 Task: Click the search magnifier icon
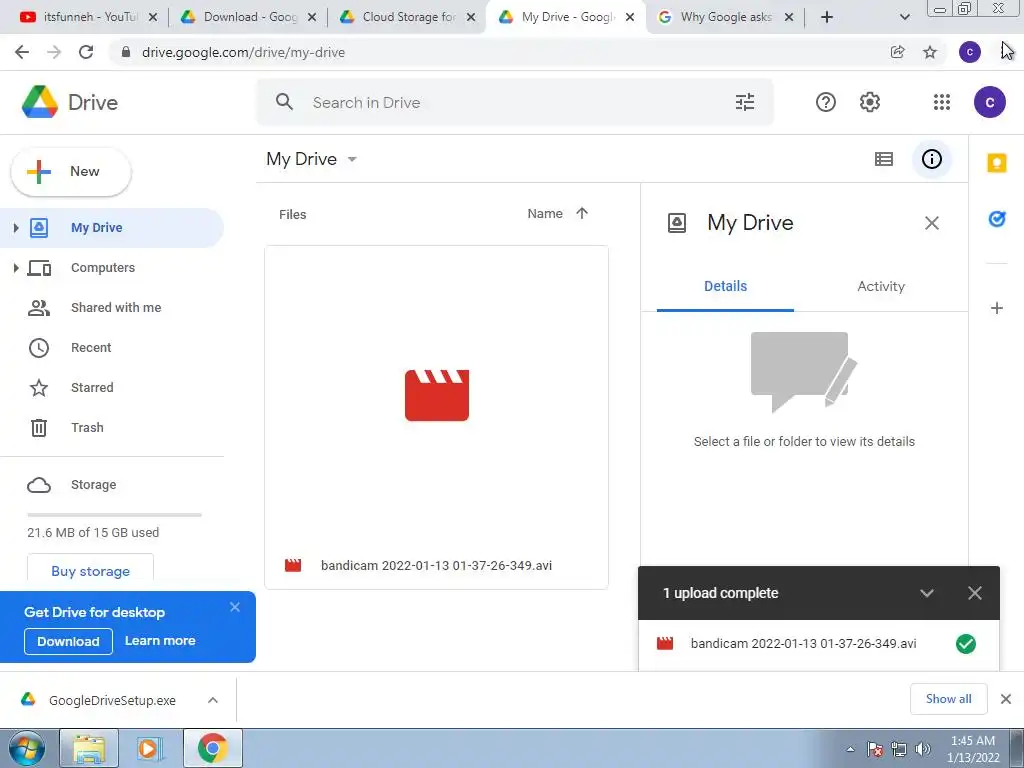[x=284, y=102]
